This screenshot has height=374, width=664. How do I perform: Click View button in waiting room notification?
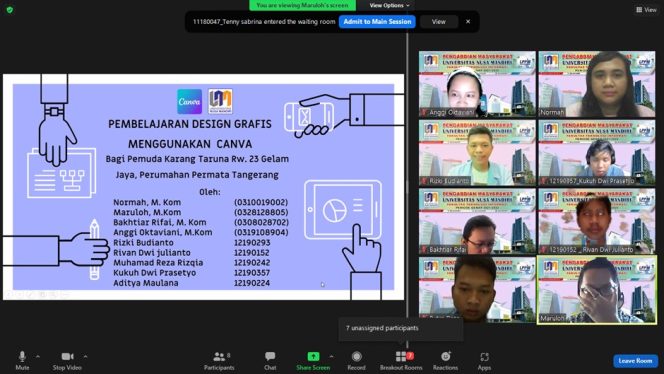[x=439, y=22]
